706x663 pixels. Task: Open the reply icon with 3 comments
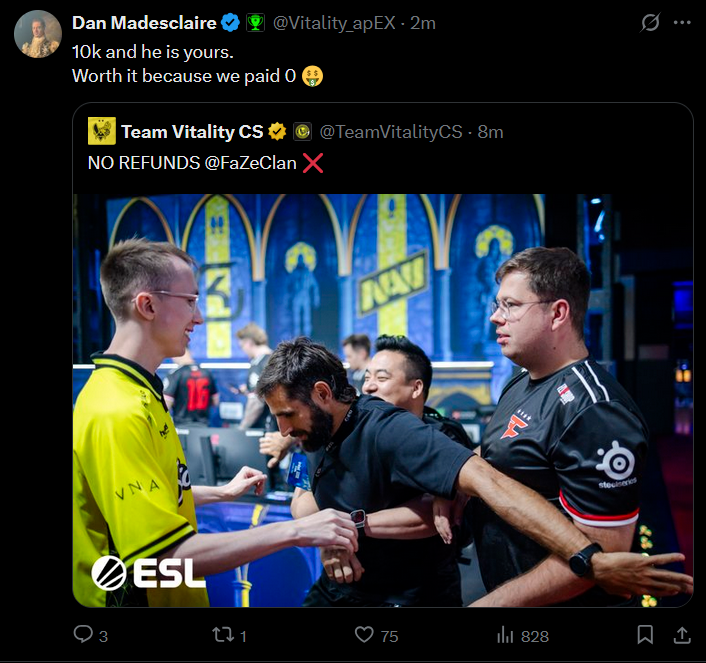[84, 634]
